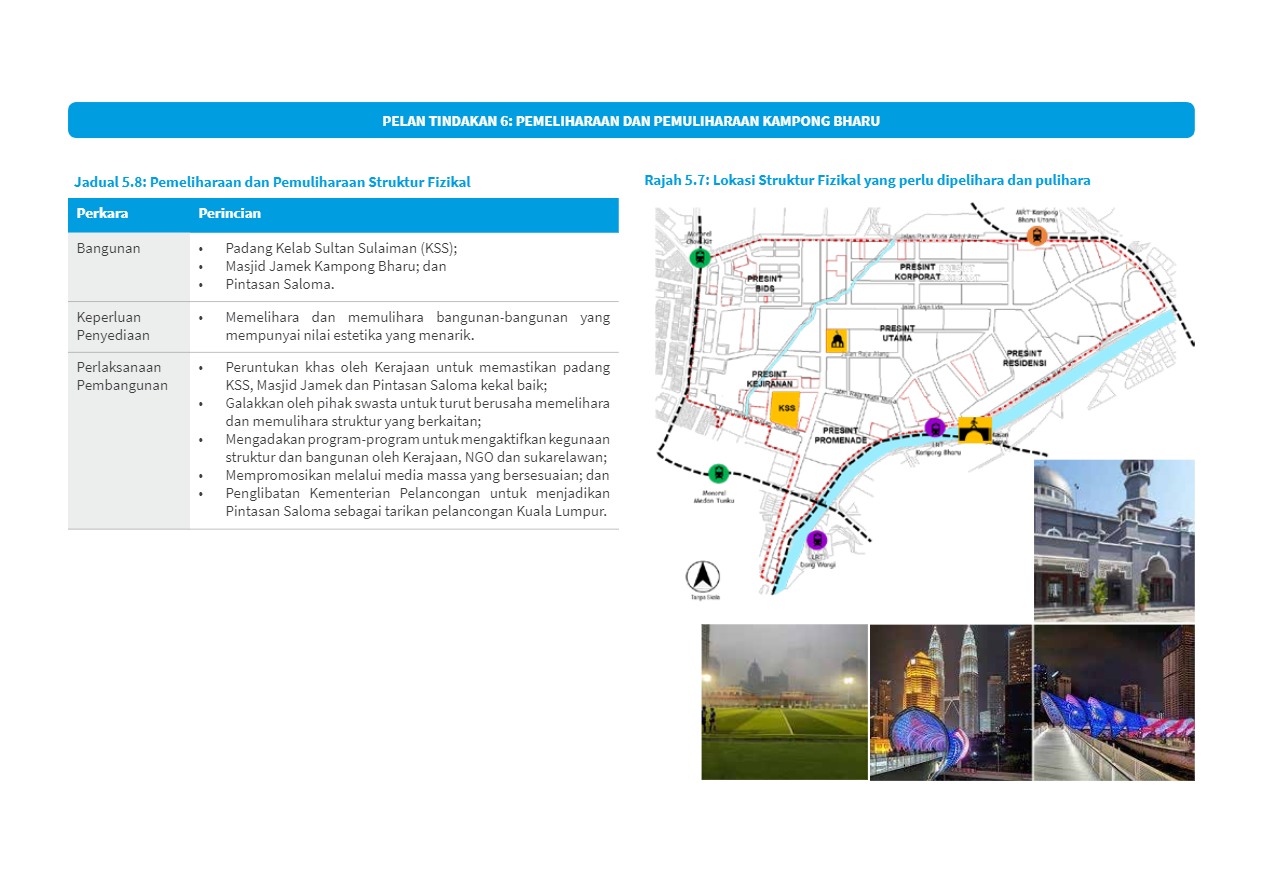
Task: Click the mosque icon on the map
Action: point(837,340)
